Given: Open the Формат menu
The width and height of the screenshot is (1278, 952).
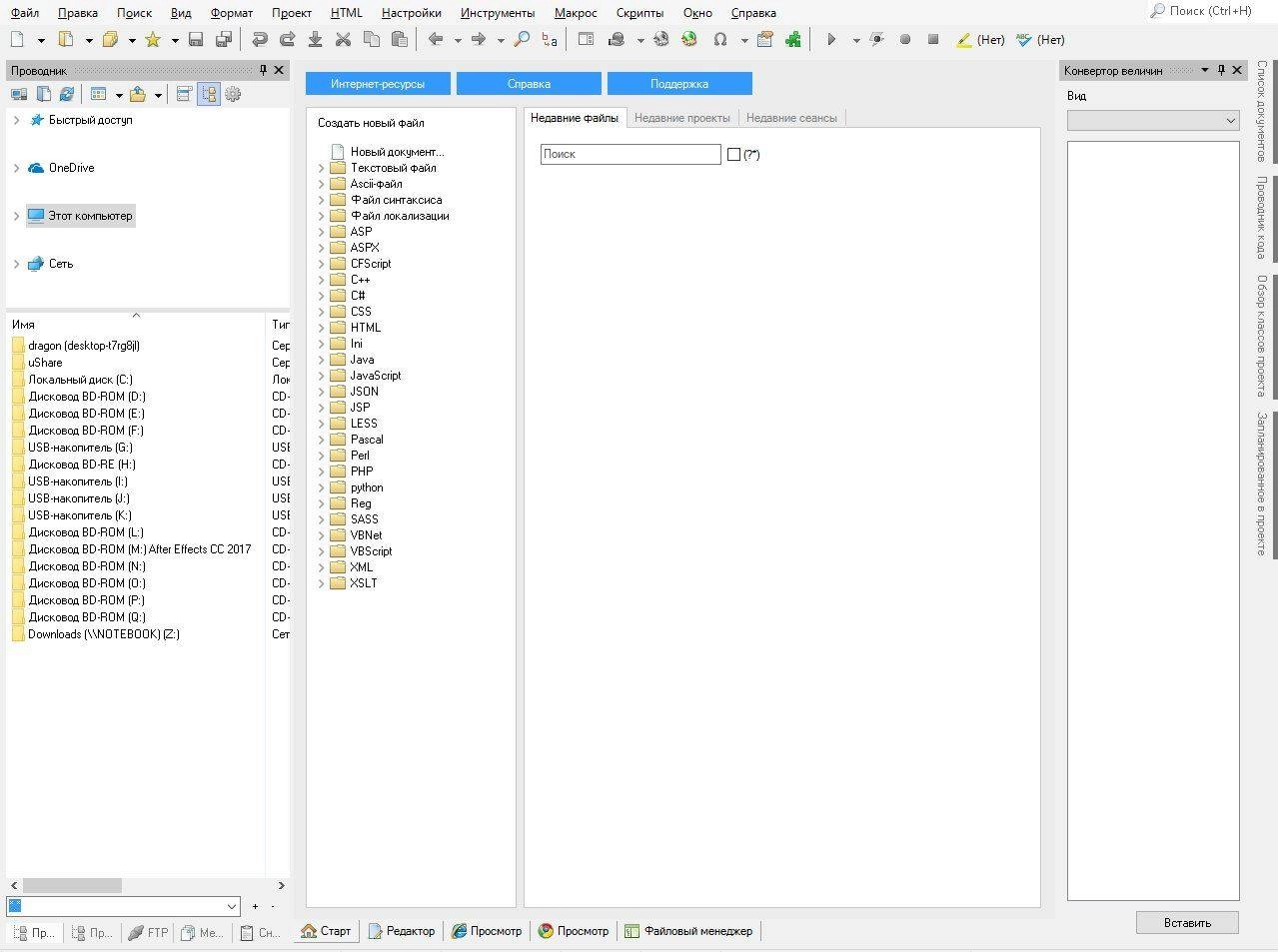Looking at the screenshot, I should [x=232, y=13].
